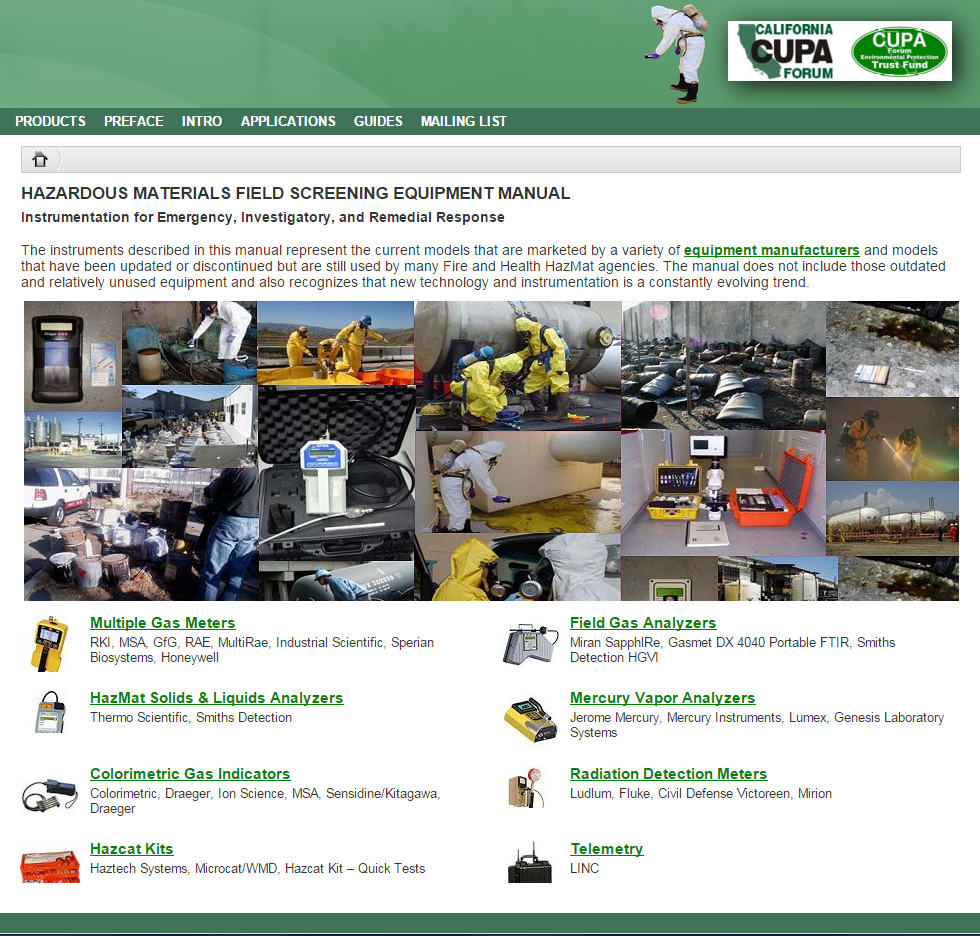Go to the INTRO page
The image size is (980, 936).
click(202, 121)
